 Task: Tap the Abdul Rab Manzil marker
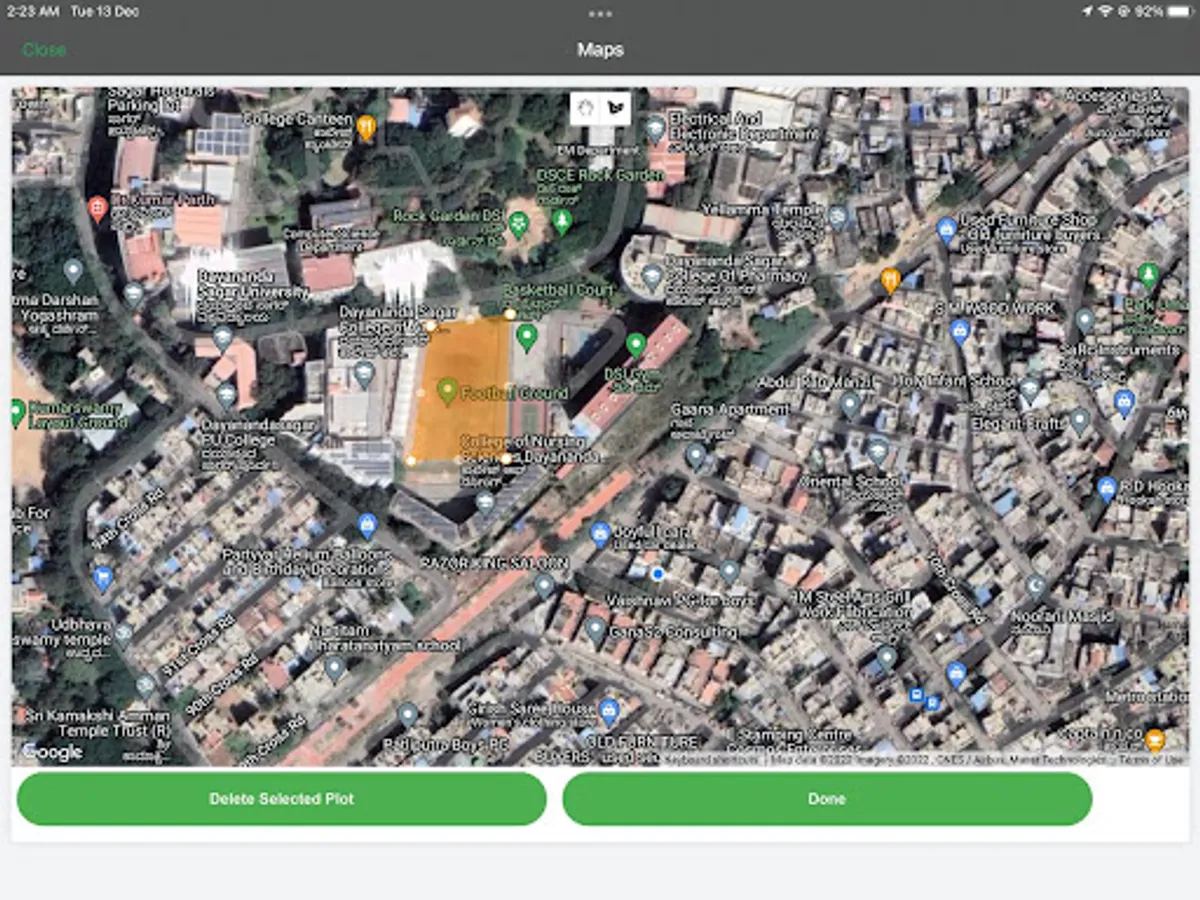click(850, 404)
